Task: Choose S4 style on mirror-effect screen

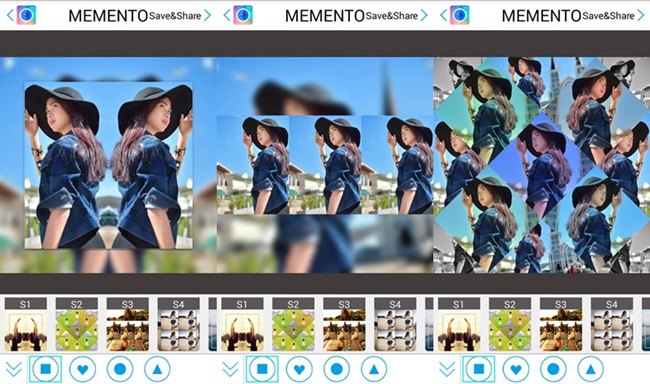Action: point(179,324)
